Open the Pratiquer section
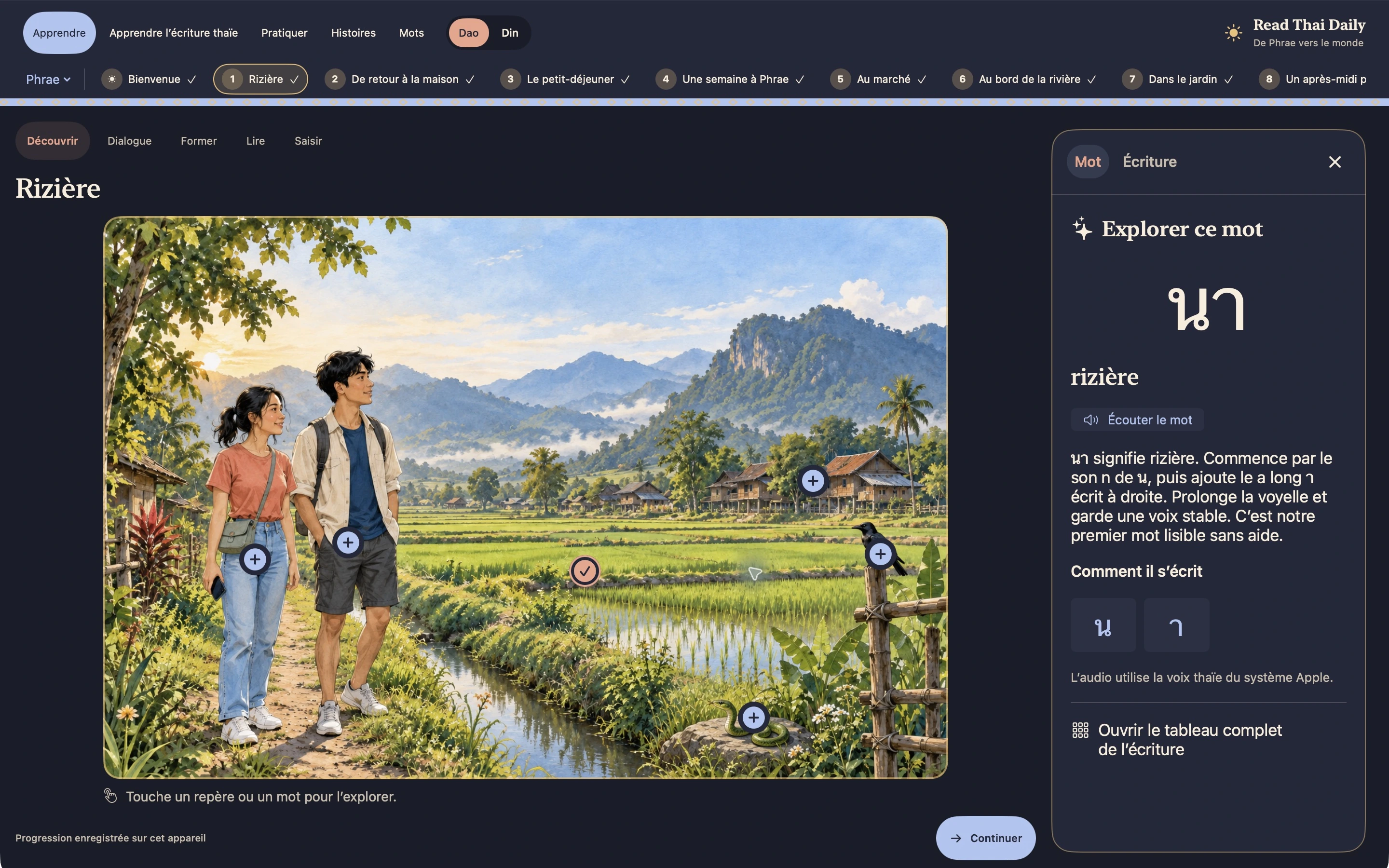The width and height of the screenshot is (1389, 868). tap(284, 33)
